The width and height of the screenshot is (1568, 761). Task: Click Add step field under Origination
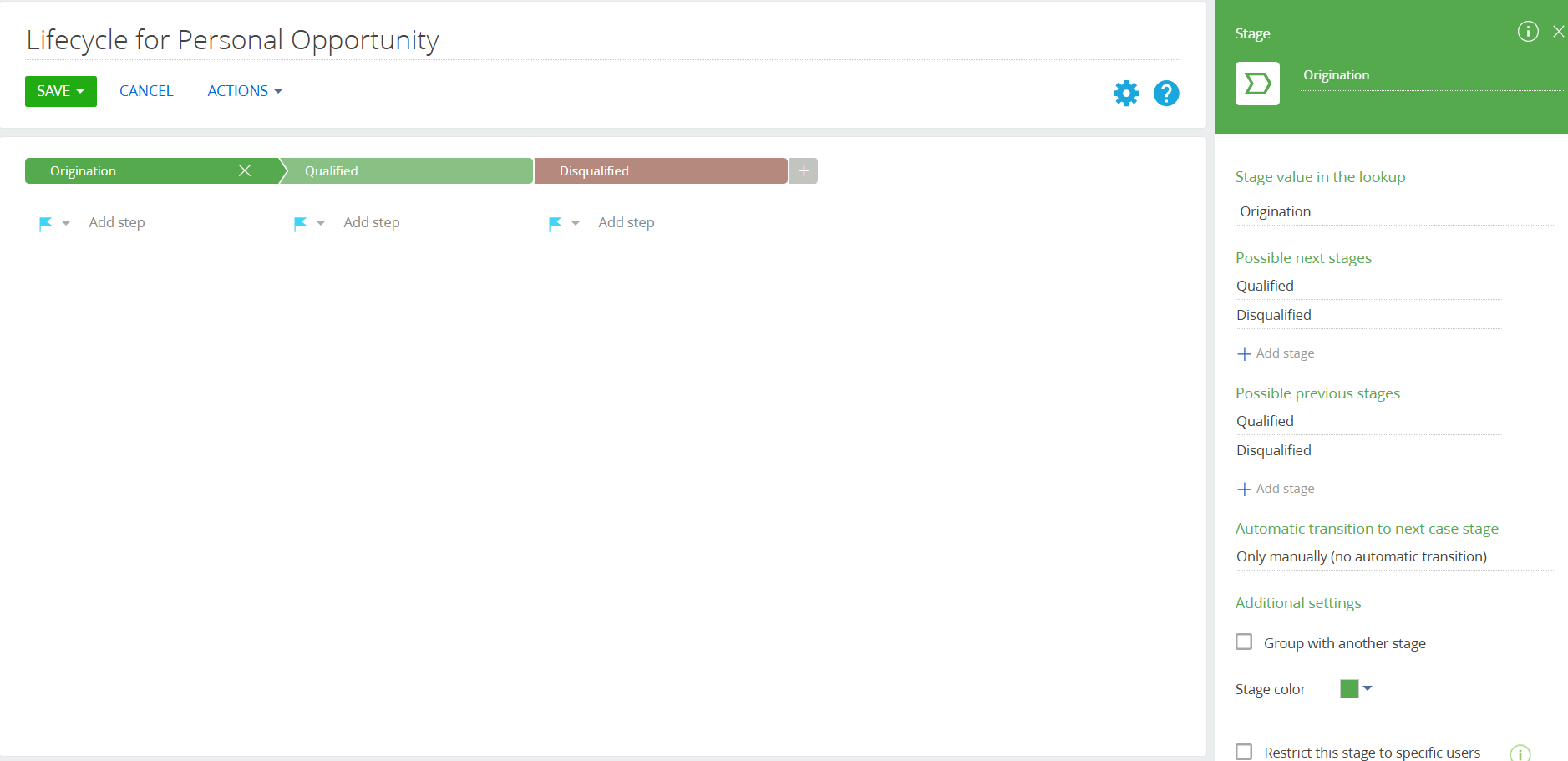coord(177,222)
